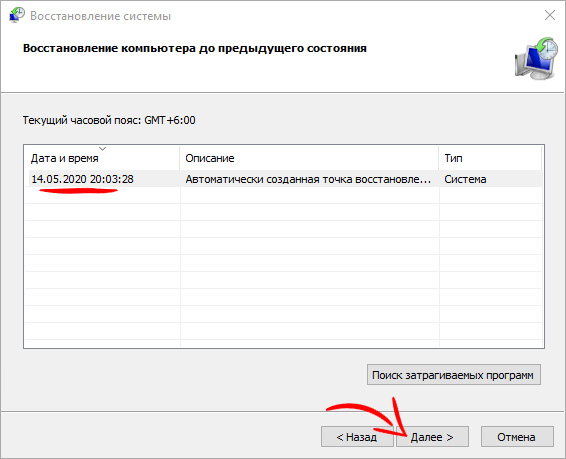The height and width of the screenshot is (459, 566).
Task: Click the 'Текущий часовой пояс: GMT+6:00' label
Action: [109, 120]
